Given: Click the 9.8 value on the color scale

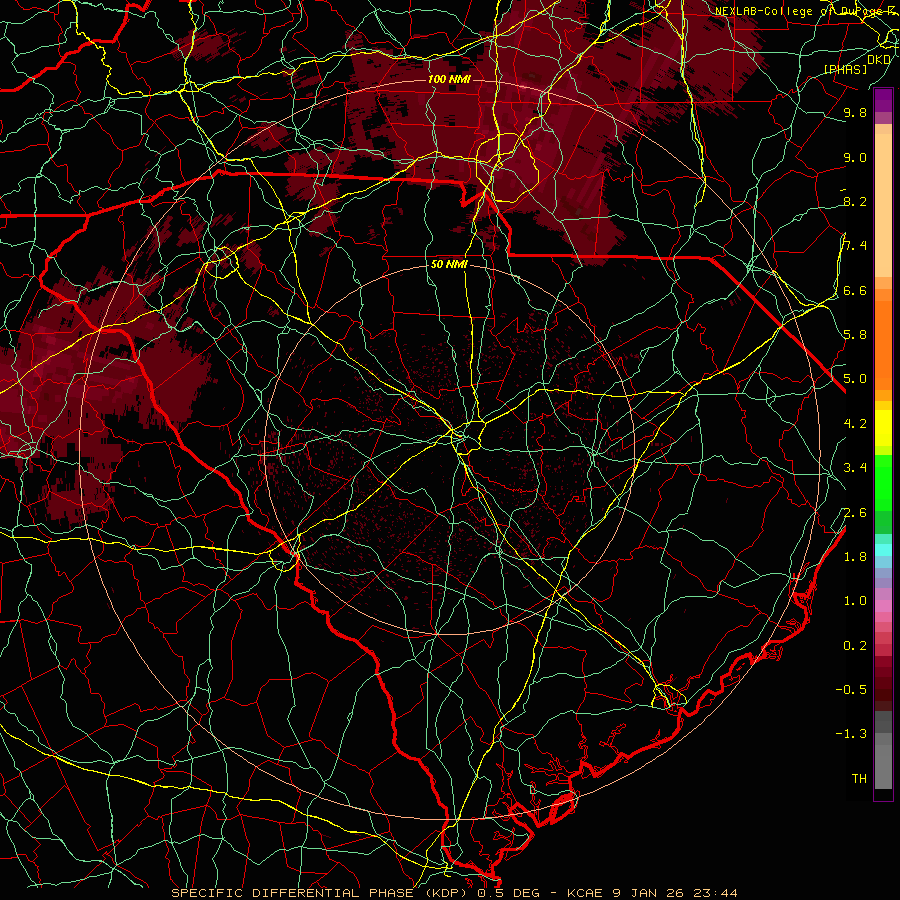Looking at the screenshot, I should tap(855, 113).
